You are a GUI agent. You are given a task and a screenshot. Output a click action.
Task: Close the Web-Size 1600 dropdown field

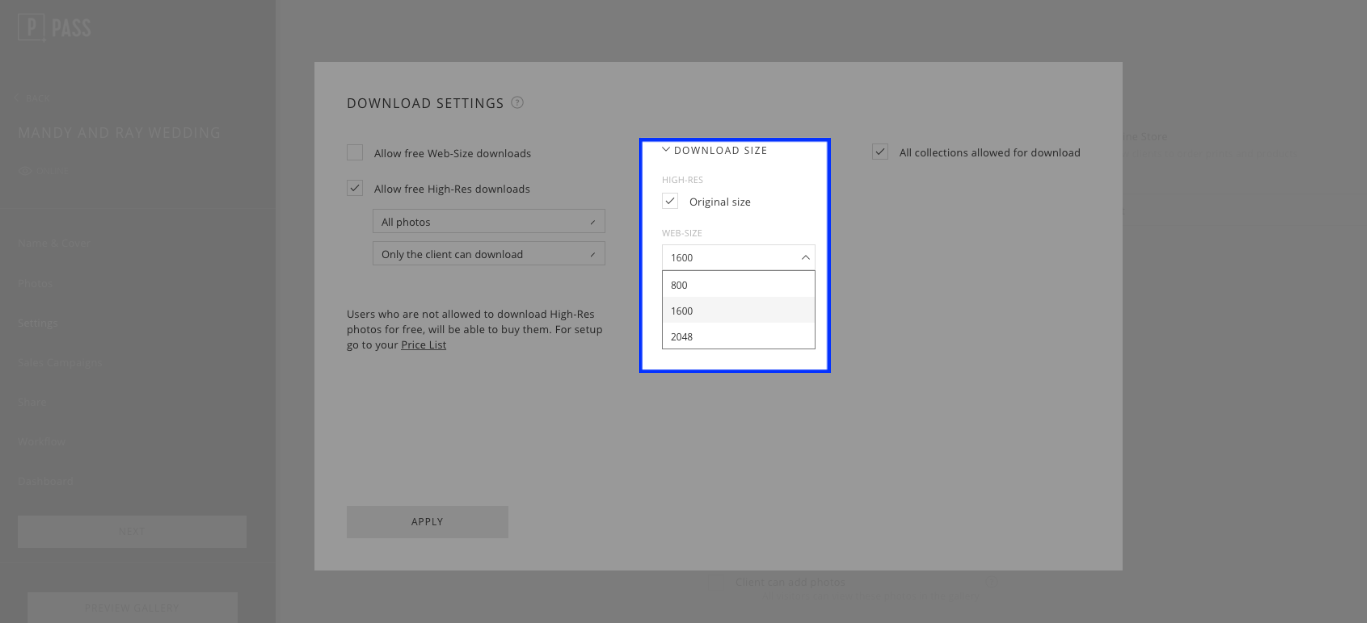tap(738, 257)
